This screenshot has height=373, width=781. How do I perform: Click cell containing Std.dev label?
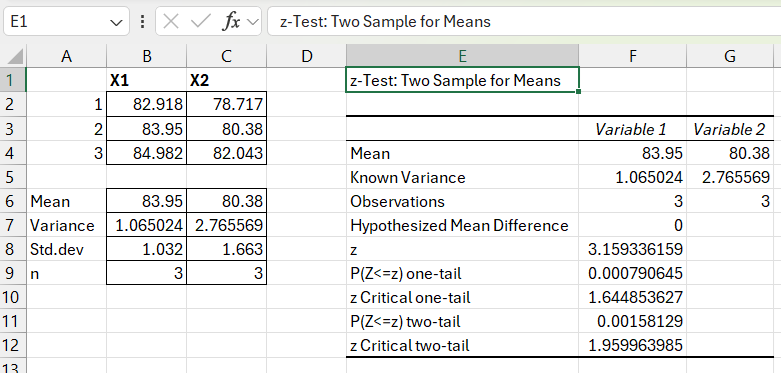pos(66,249)
